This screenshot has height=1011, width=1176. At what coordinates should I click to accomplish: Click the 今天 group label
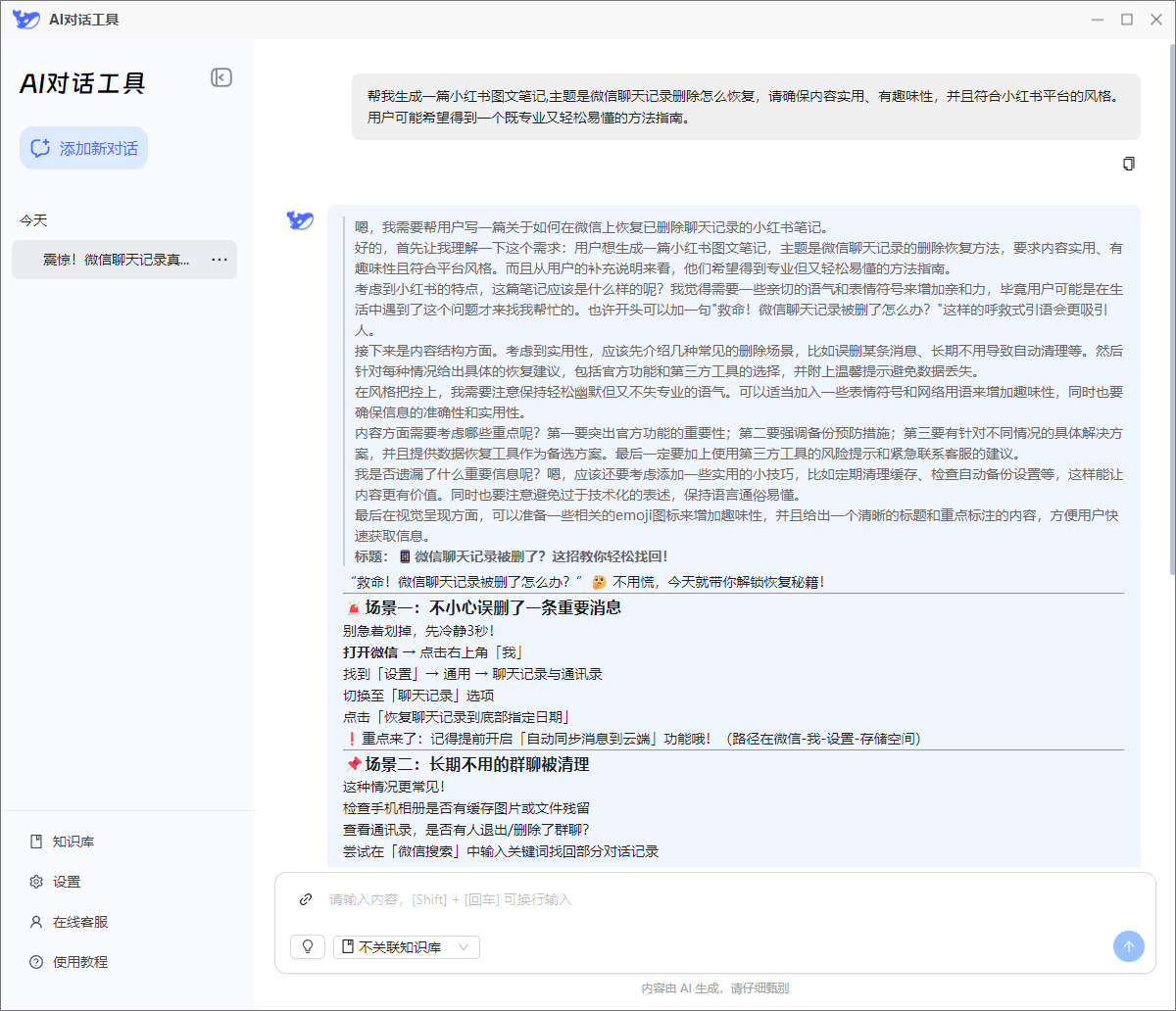click(x=33, y=220)
